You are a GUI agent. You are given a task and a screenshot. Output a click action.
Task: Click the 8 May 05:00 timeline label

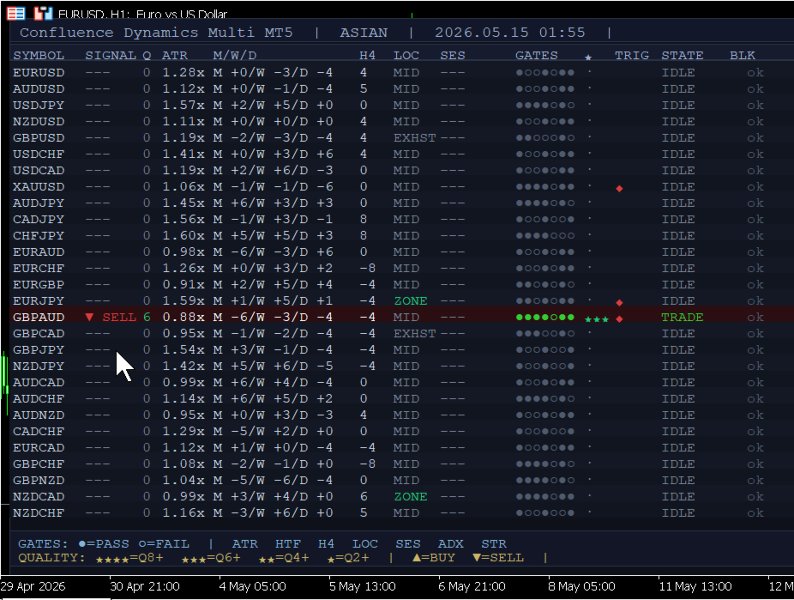click(582, 587)
